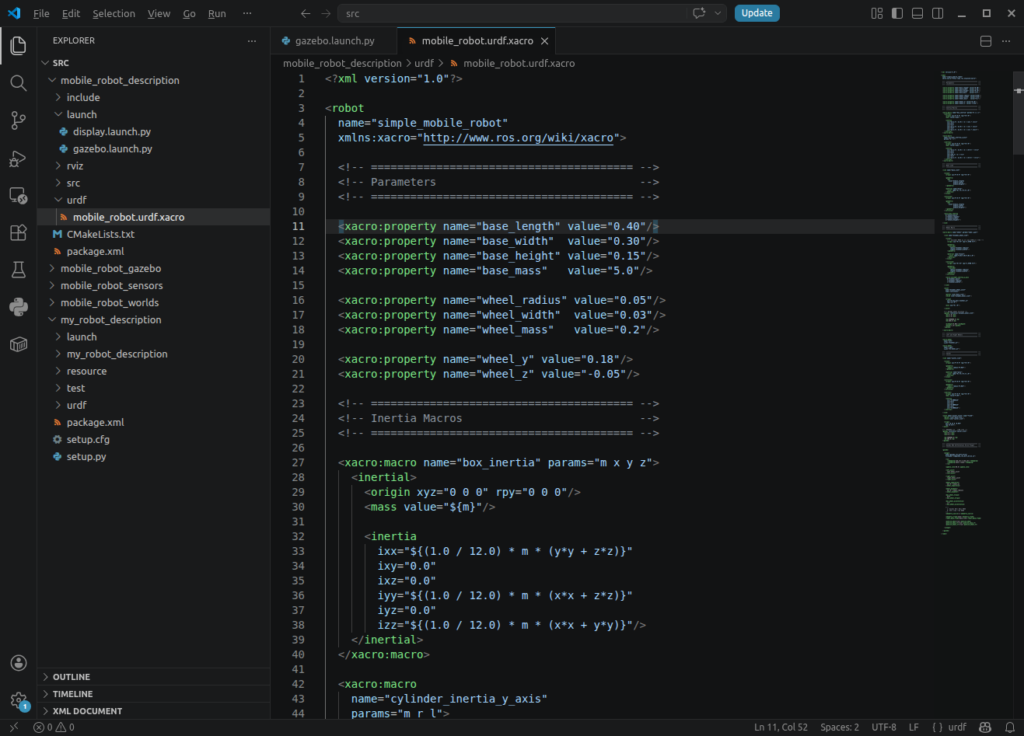Click the customize layout icon

coord(876,13)
